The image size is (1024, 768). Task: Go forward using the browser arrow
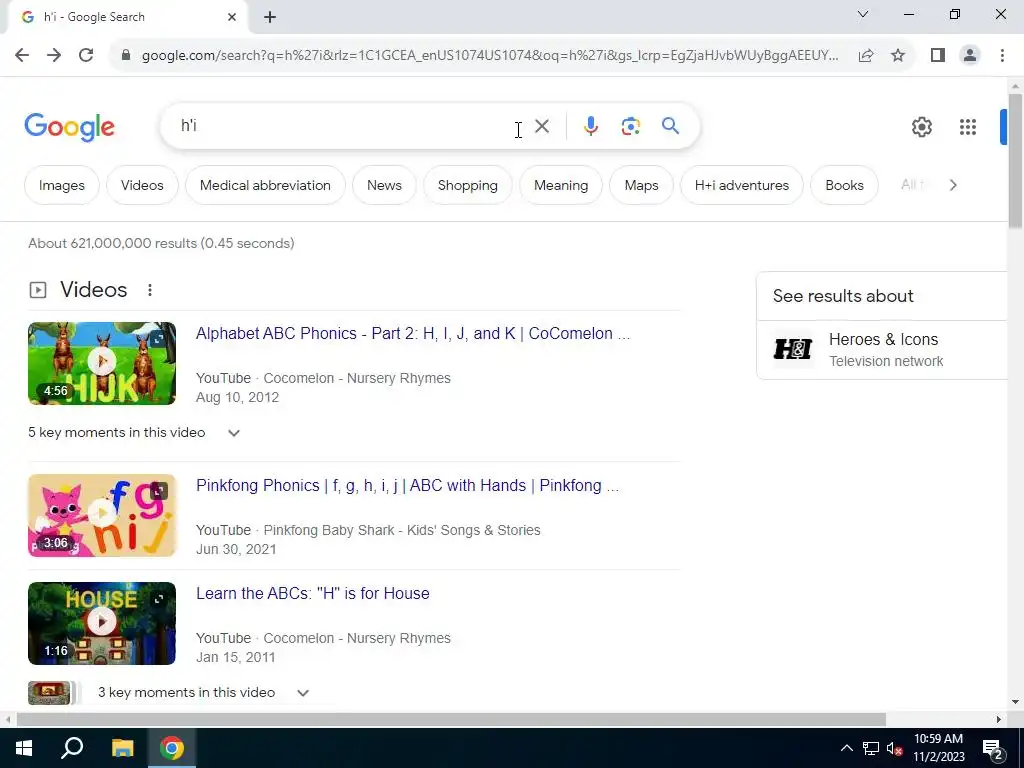coord(54,56)
